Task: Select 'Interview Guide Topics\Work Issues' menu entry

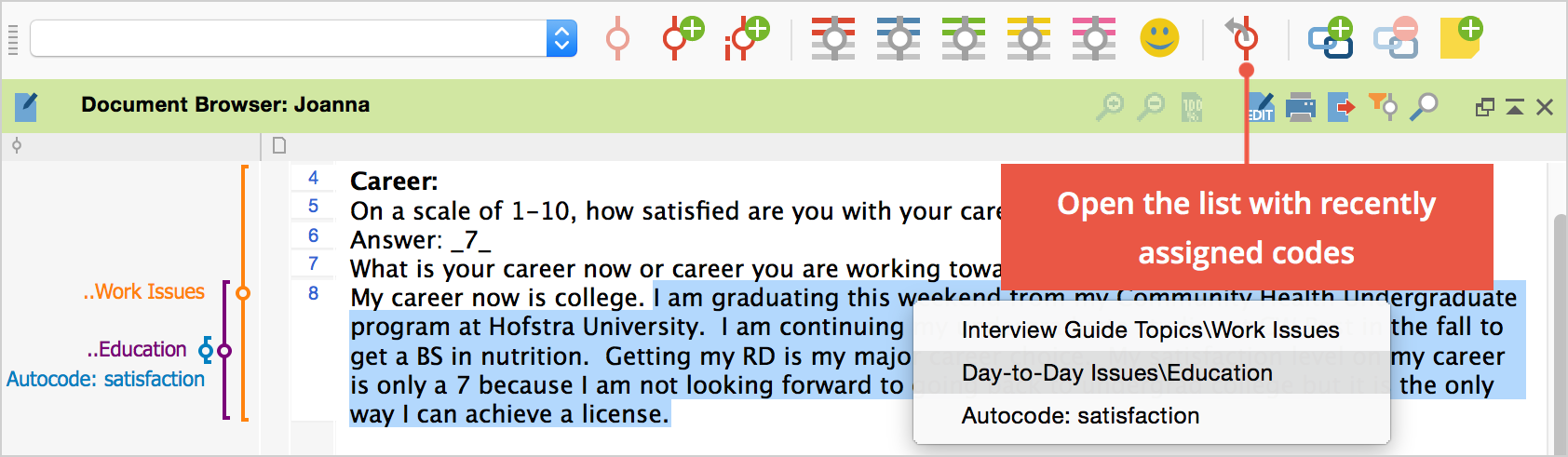Action: (1150, 330)
